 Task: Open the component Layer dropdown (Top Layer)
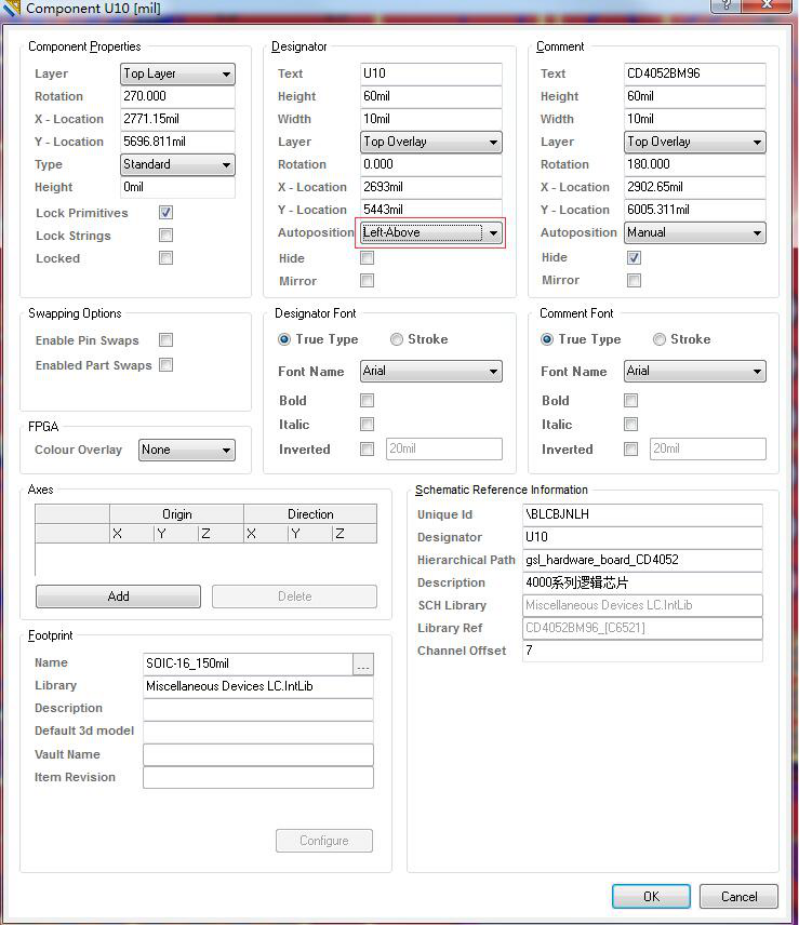pyautogui.click(x=177, y=74)
